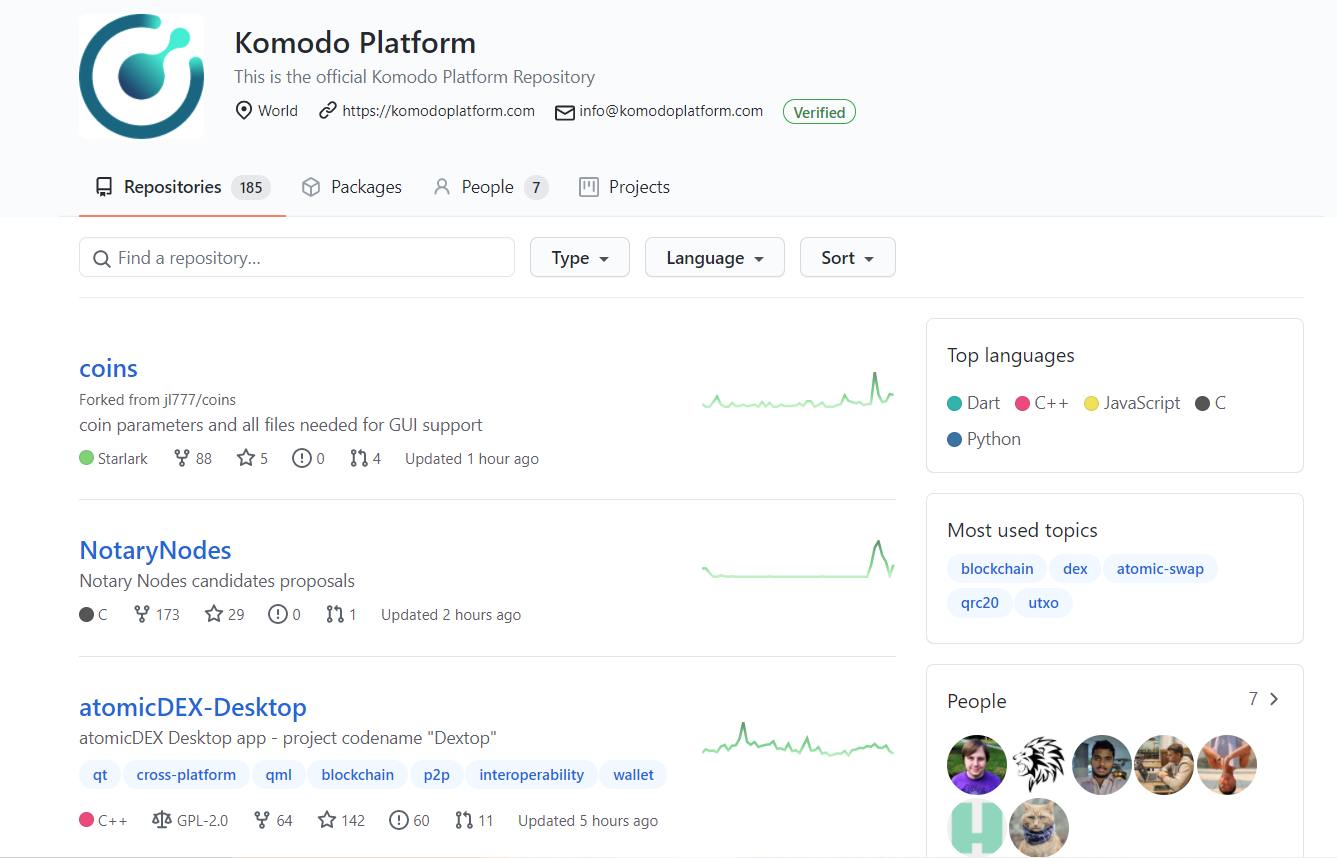The width and height of the screenshot is (1337, 858).
Task: Switch to the Projects tab
Action: [625, 187]
